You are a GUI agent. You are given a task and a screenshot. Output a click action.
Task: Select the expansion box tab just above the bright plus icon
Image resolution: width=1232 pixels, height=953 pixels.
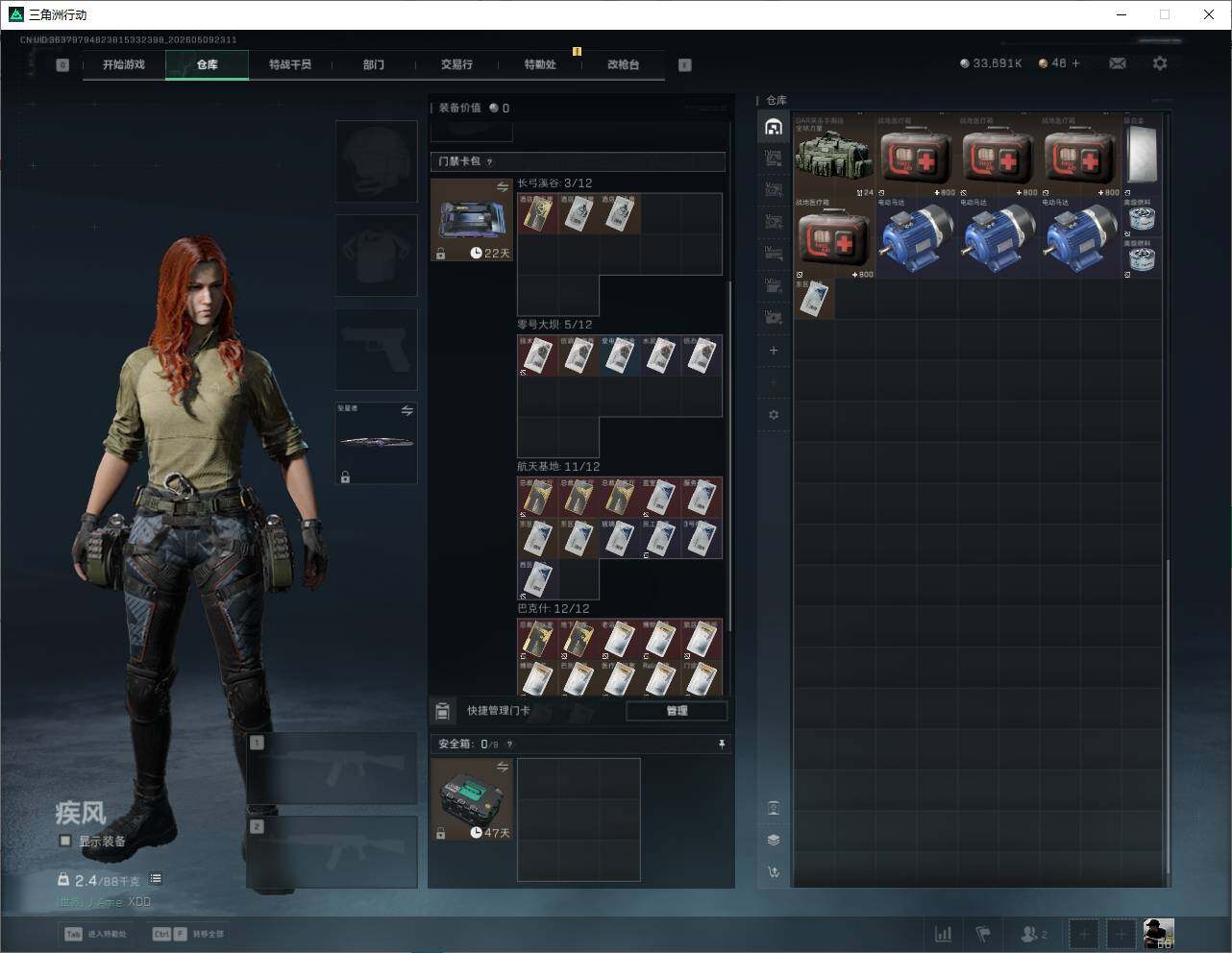pyautogui.click(x=774, y=317)
